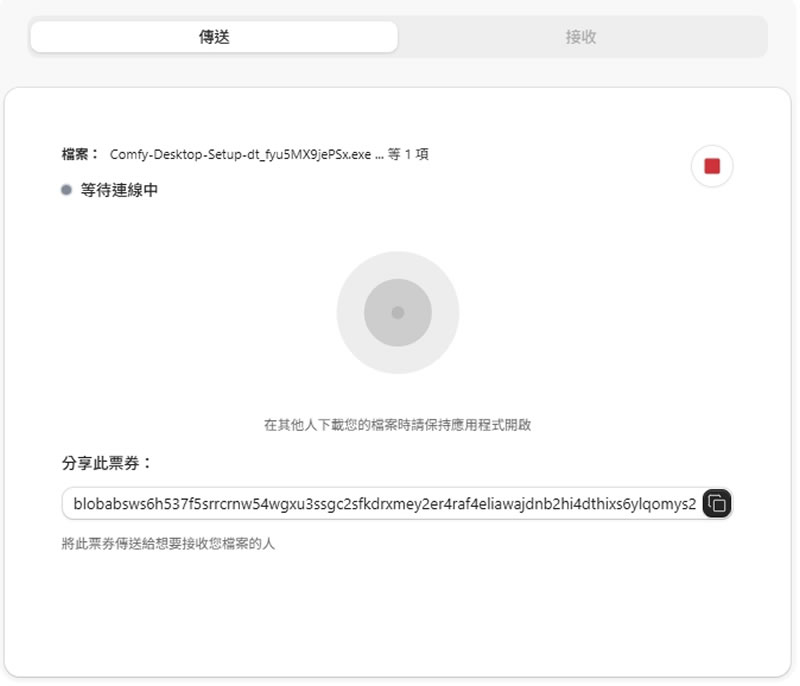
Task: Click the 等待連線中 status text
Action: [x=119, y=190]
